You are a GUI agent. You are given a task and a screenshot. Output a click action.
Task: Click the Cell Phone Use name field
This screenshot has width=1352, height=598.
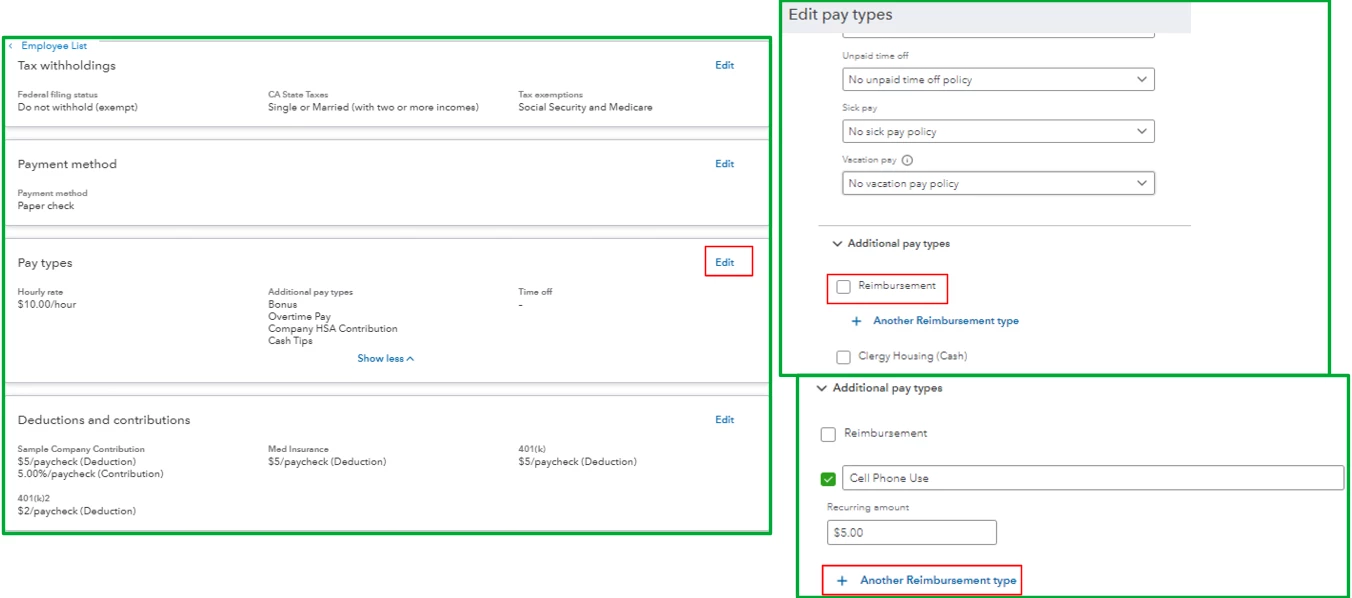[1093, 478]
